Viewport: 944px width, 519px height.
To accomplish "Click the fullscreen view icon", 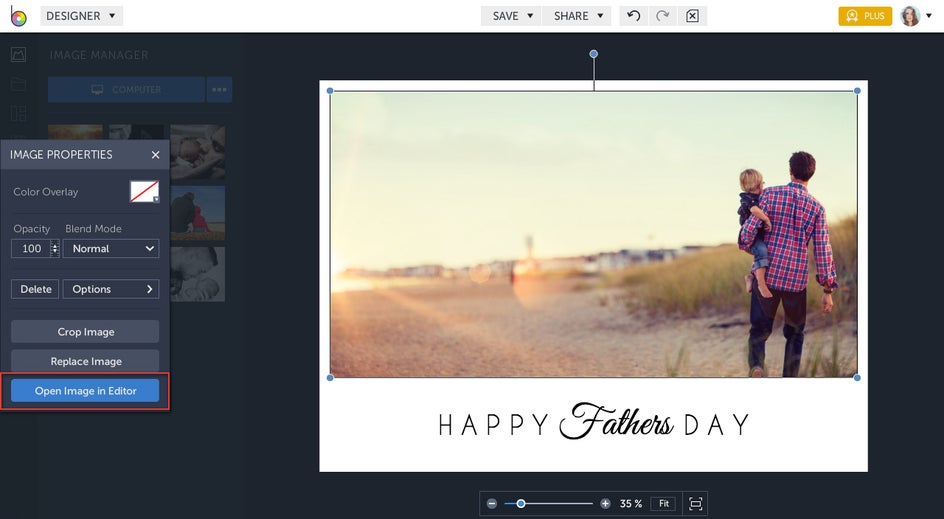I will coord(695,503).
